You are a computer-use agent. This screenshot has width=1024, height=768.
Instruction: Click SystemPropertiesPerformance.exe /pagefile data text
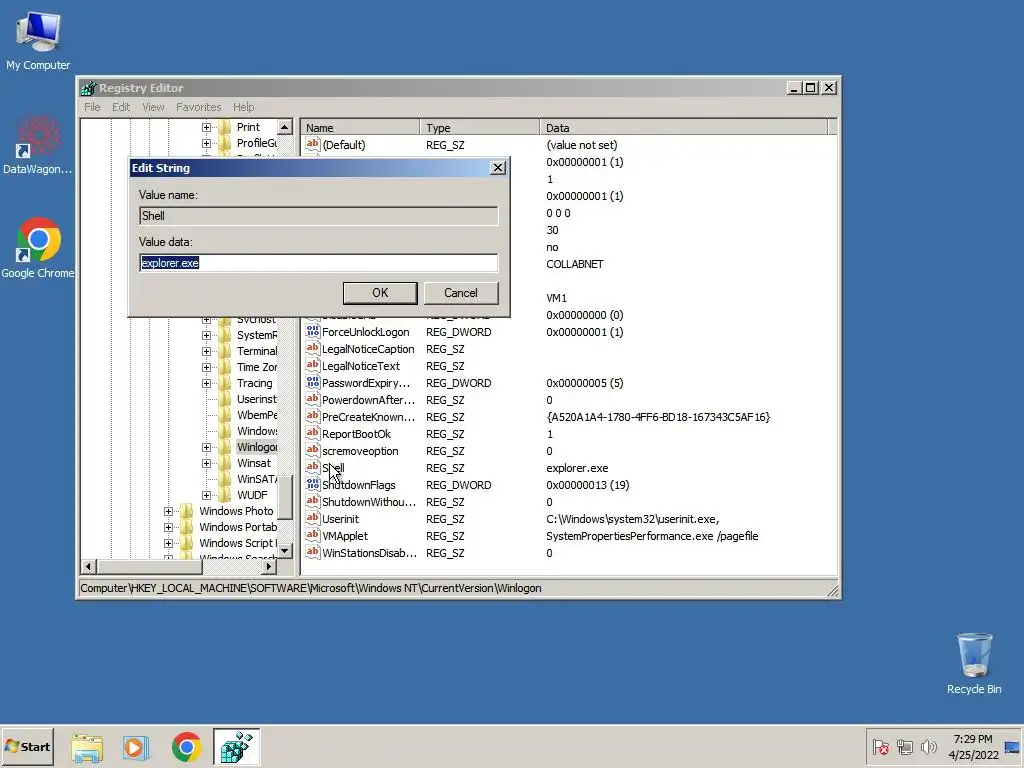pos(652,536)
